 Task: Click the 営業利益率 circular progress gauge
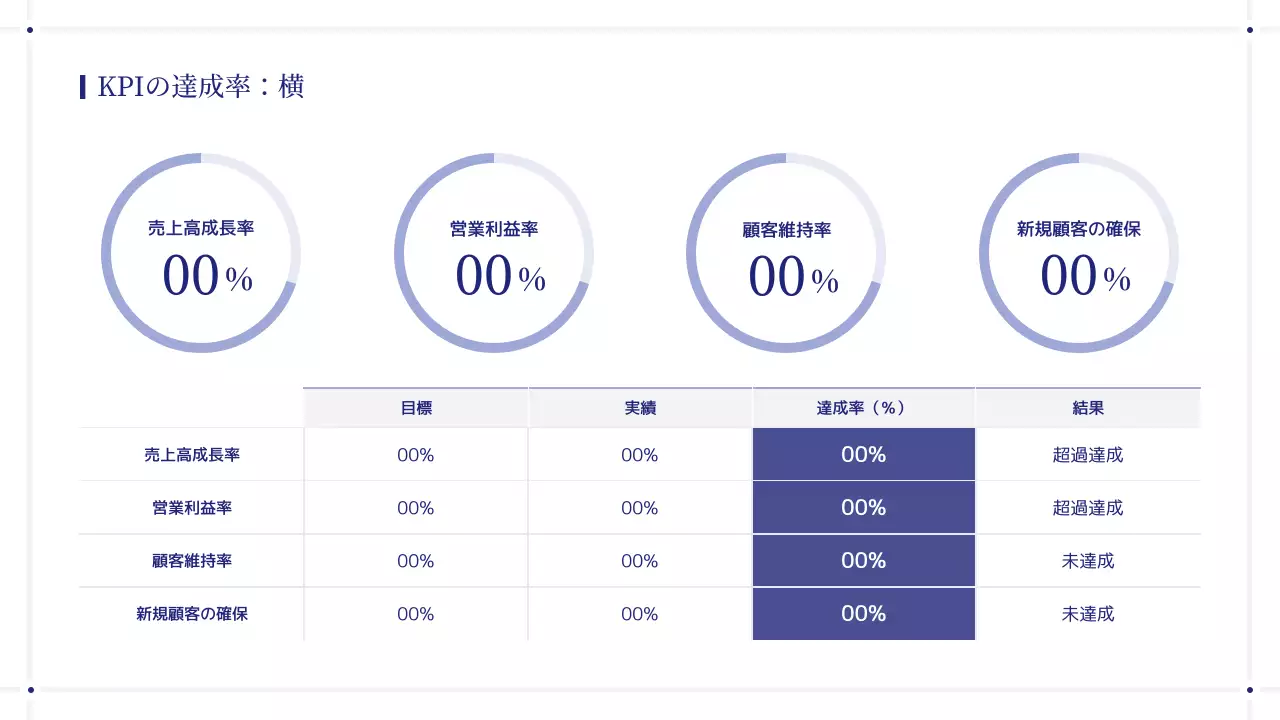pyautogui.click(x=493, y=253)
